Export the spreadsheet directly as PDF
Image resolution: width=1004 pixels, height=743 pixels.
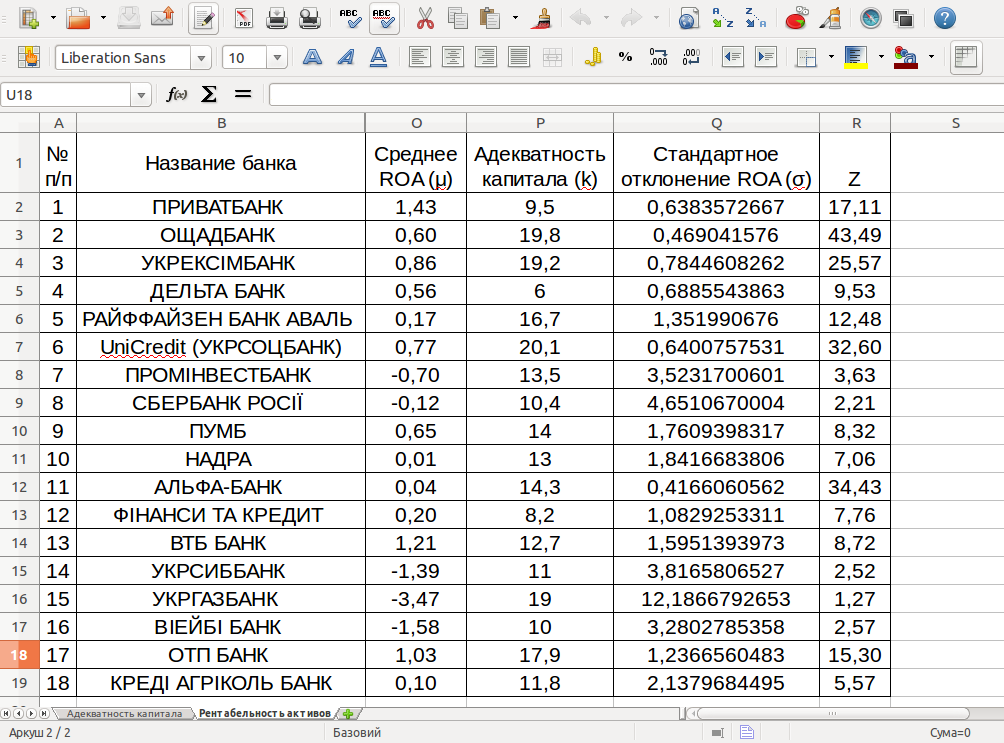point(243,18)
